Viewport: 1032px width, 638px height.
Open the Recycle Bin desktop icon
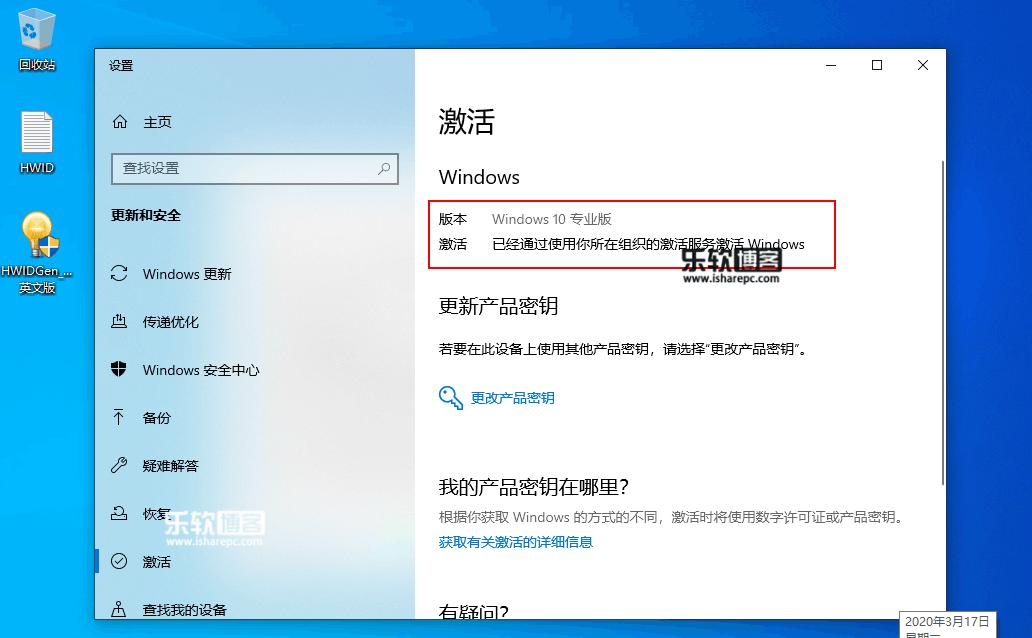(36, 38)
